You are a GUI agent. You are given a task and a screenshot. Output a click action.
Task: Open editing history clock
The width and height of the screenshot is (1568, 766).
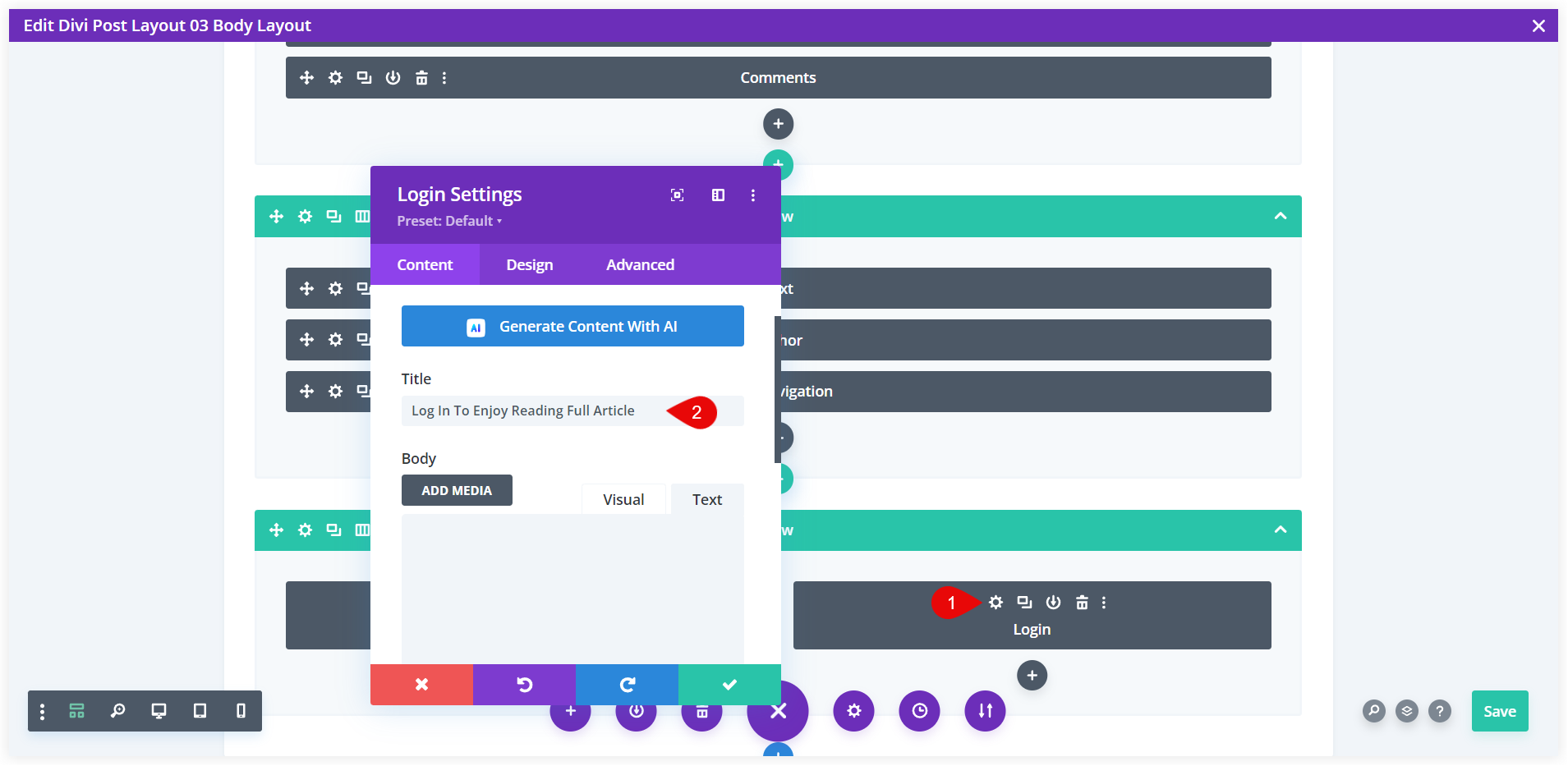pos(919,711)
